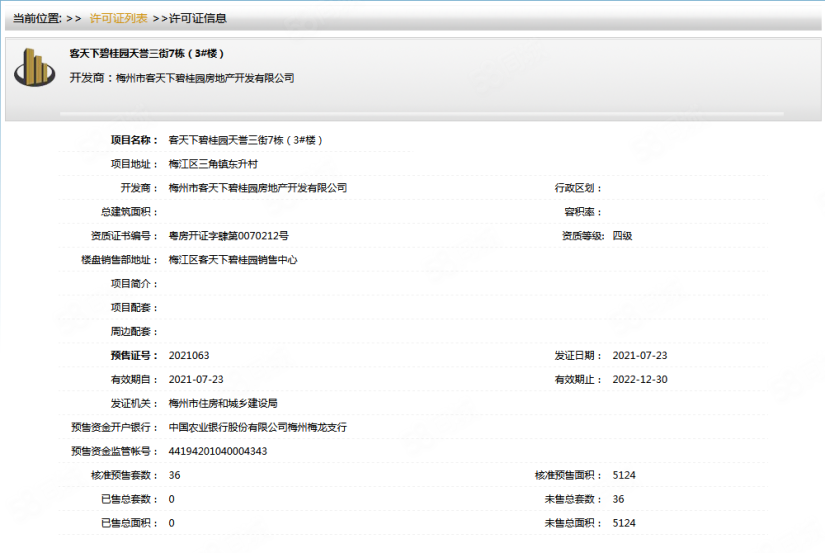Click the presale permit number 2021063

point(189,355)
